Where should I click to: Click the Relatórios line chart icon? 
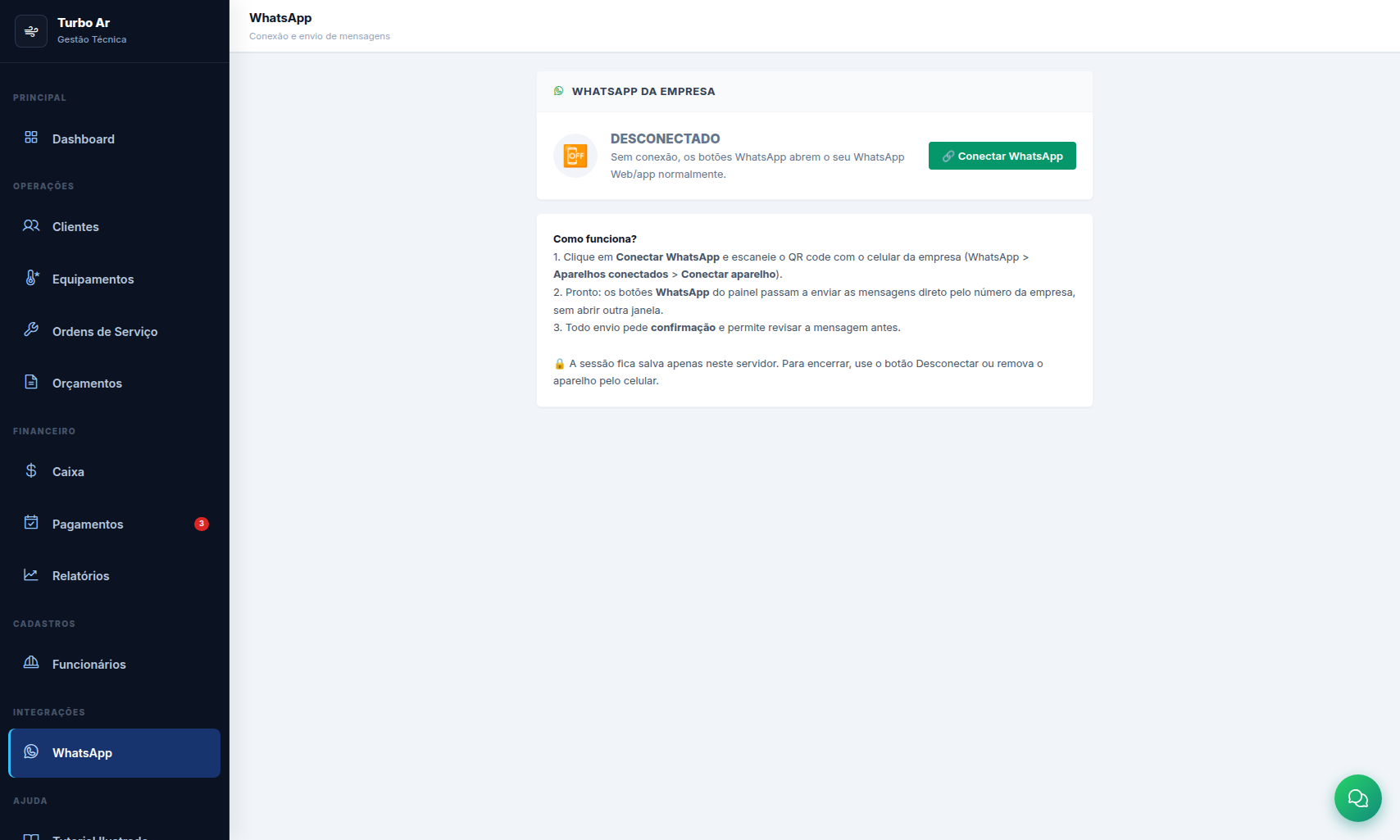pos(31,574)
